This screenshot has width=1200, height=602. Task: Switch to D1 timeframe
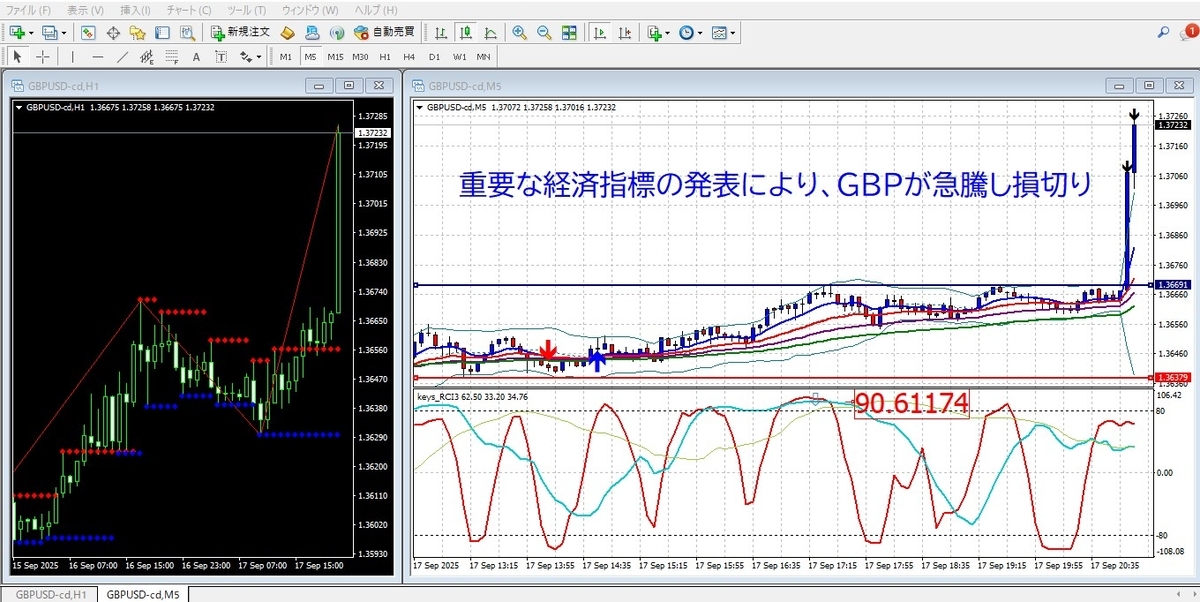[x=434, y=57]
